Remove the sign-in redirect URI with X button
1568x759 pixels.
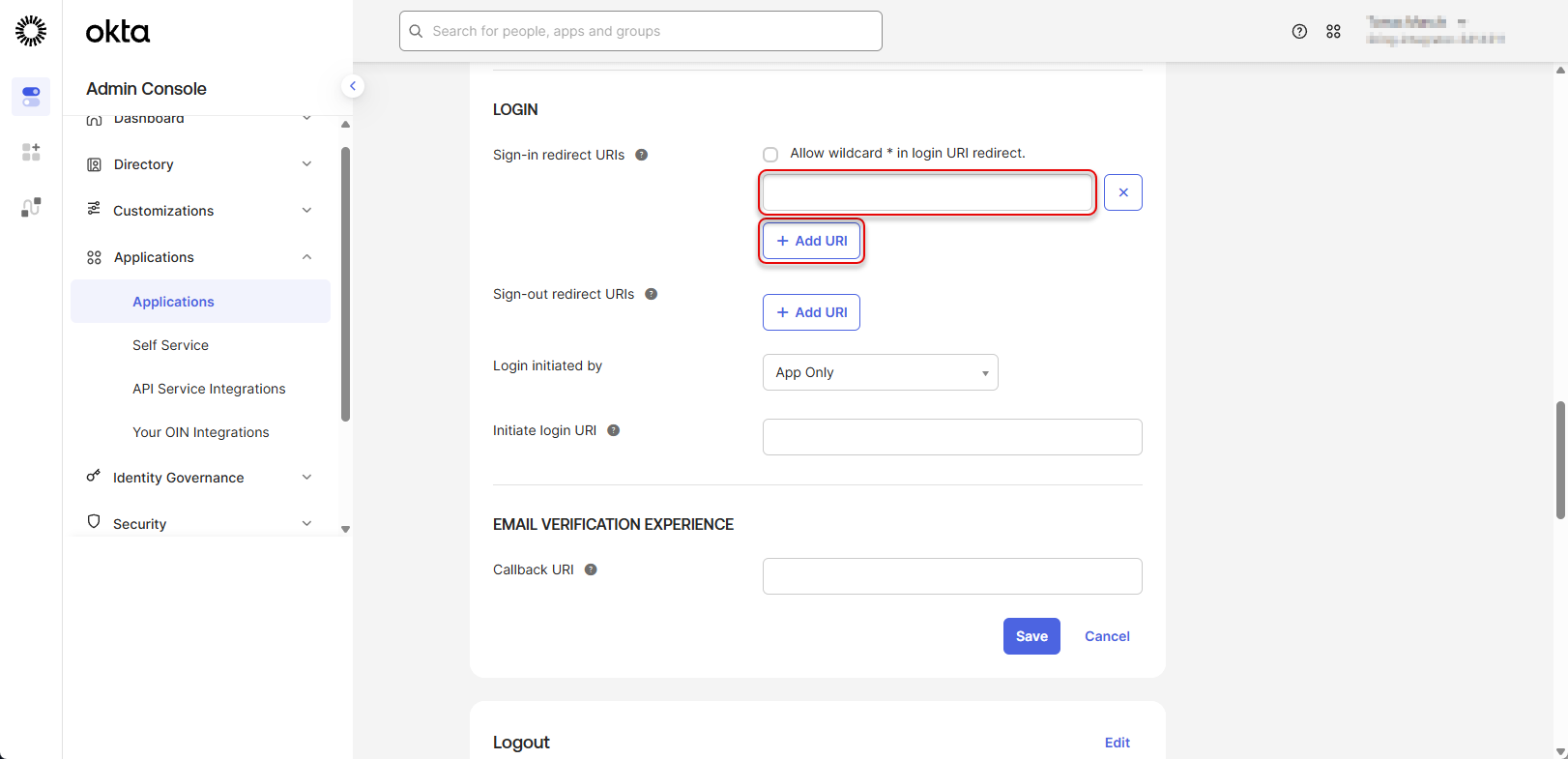pos(1122,192)
